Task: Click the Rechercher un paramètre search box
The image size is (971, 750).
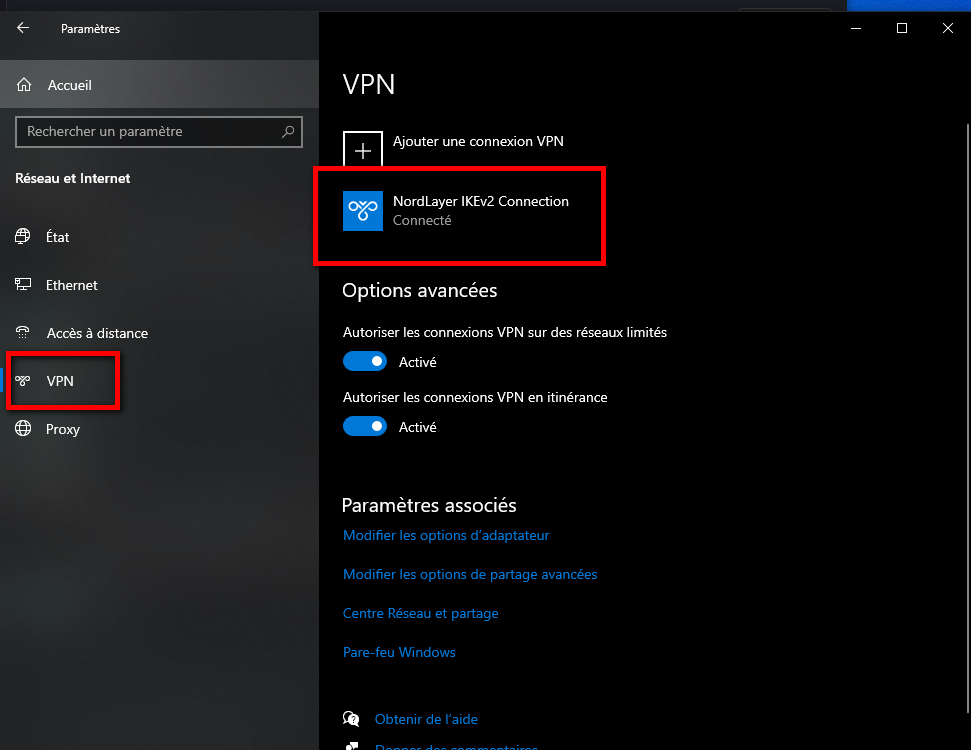Action: [159, 131]
